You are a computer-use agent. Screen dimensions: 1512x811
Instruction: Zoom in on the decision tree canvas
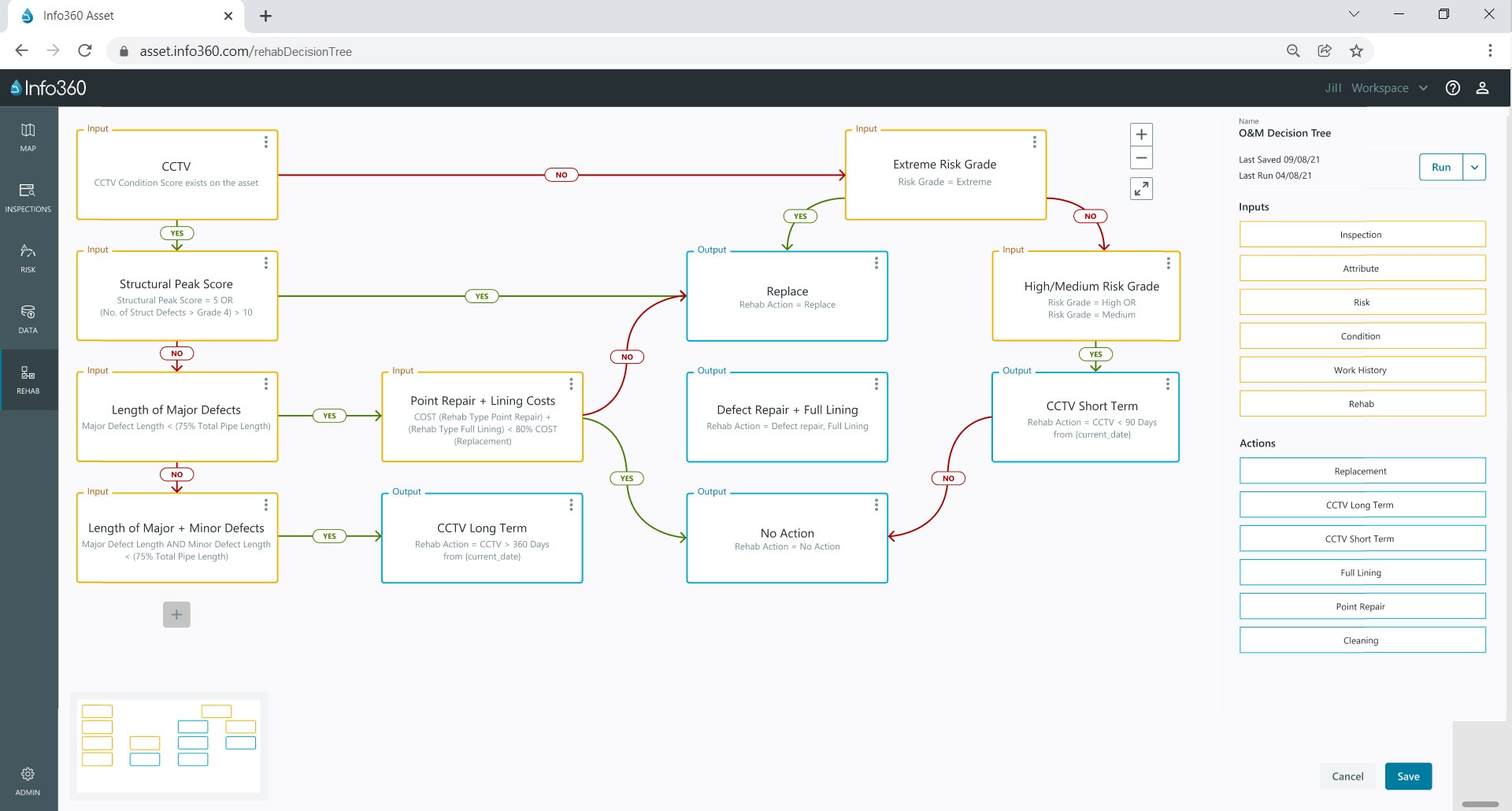tap(1141, 135)
